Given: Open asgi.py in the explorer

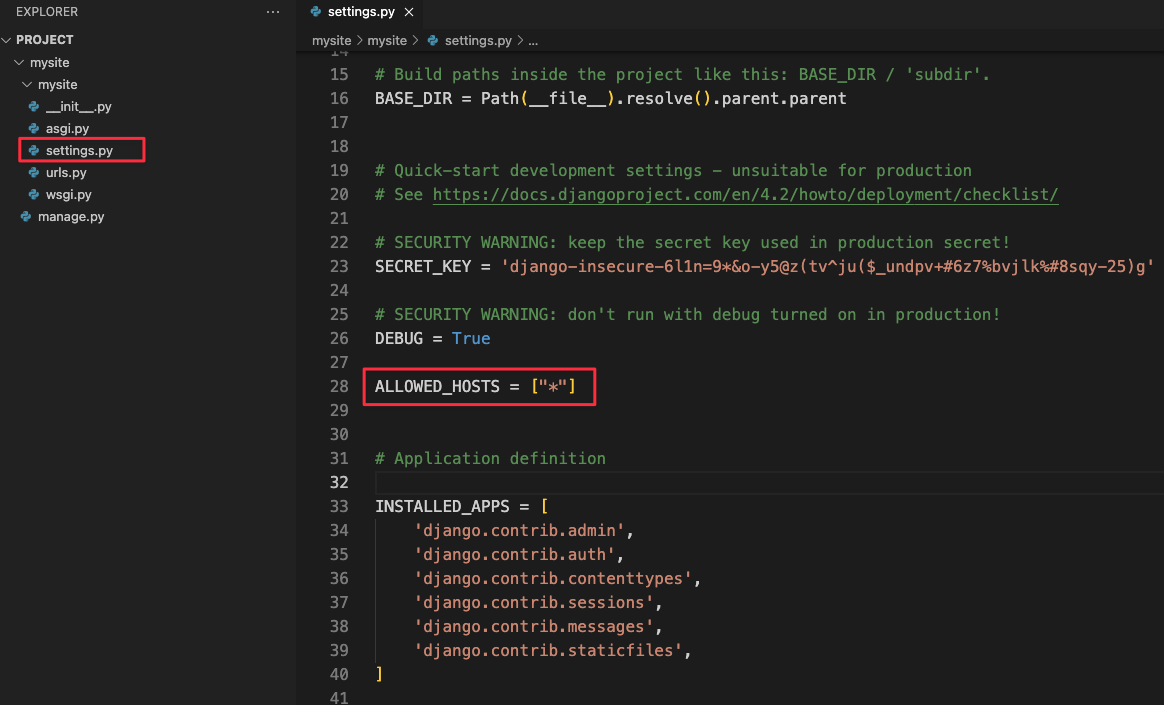Looking at the screenshot, I should 68,128.
